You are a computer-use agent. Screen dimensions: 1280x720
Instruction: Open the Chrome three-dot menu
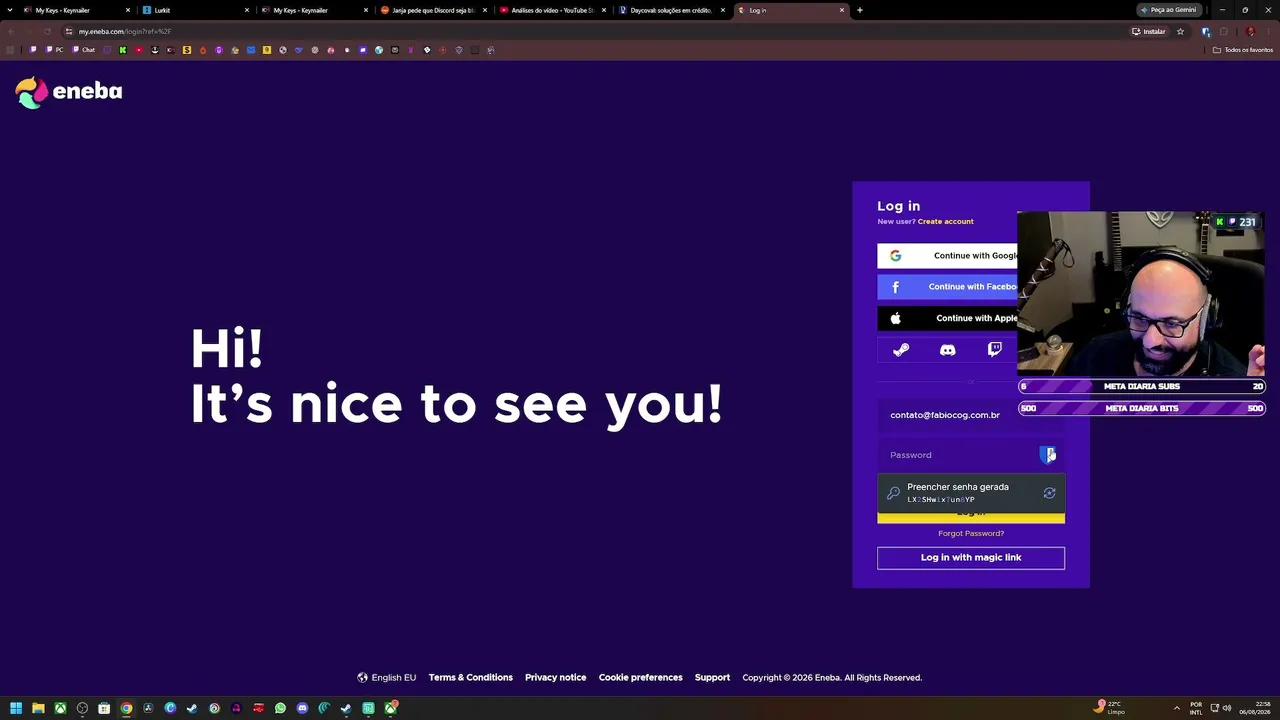(1267, 31)
